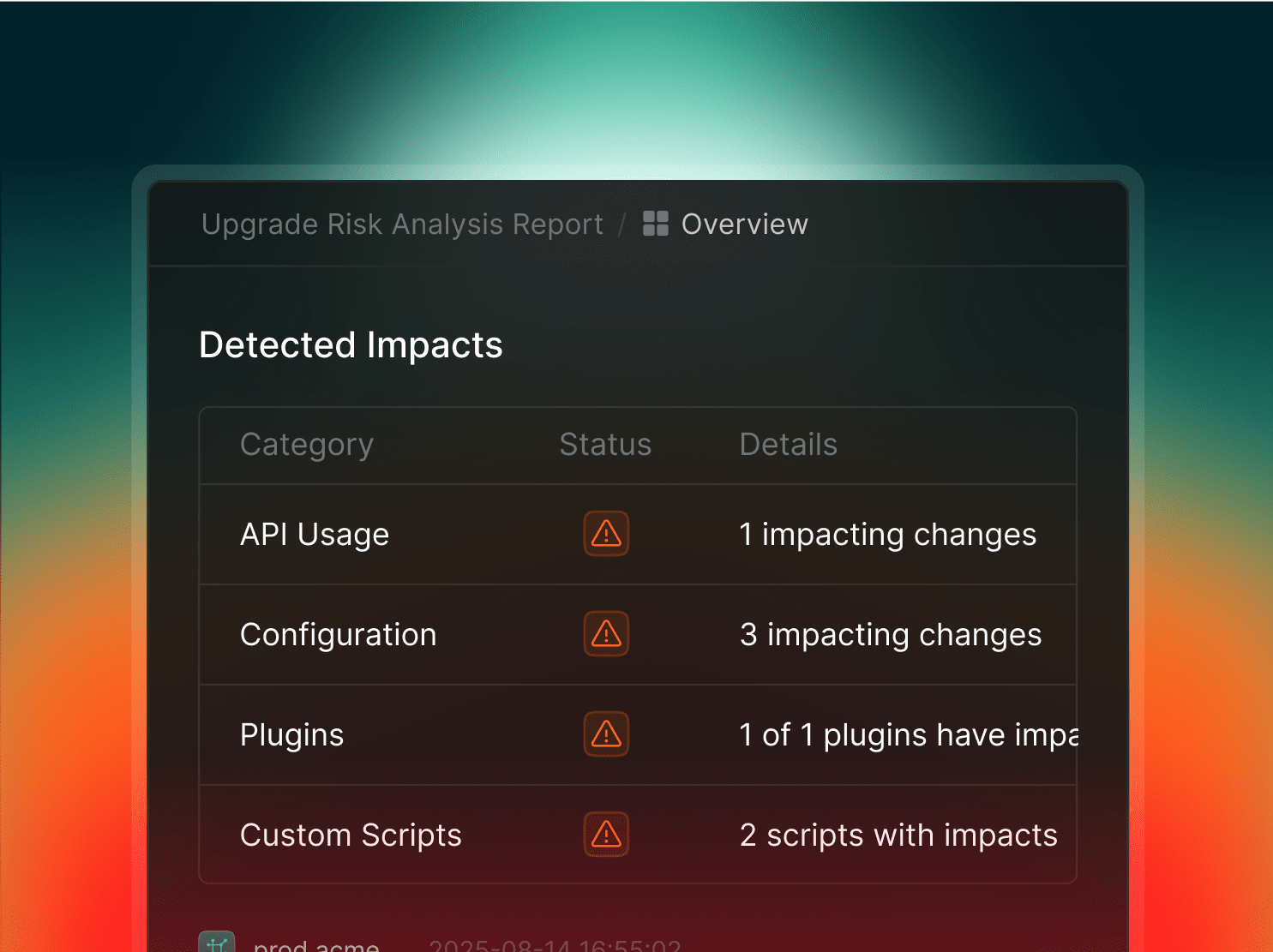This screenshot has width=1273, height=952.
Task: Click the Plugins warning status icon
Action: (606, 734)
